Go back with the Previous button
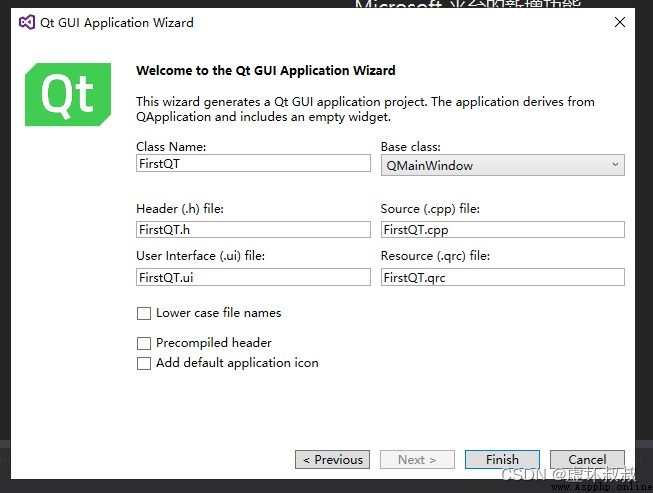653x493 pixels. (x=332, y=459)
